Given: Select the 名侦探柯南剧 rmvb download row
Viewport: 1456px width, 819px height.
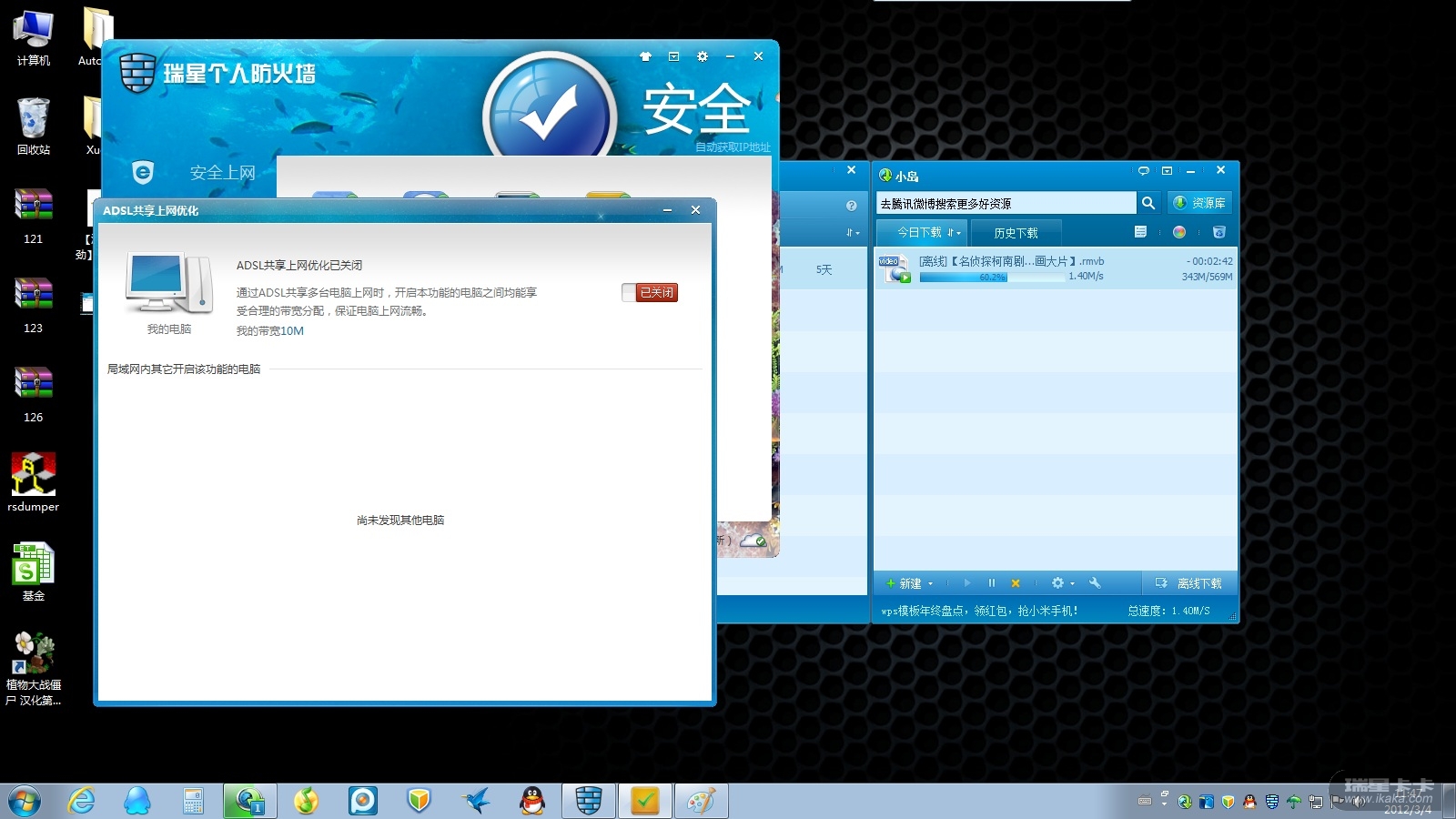Looking at the screenshot, I should coord(1056,268).
